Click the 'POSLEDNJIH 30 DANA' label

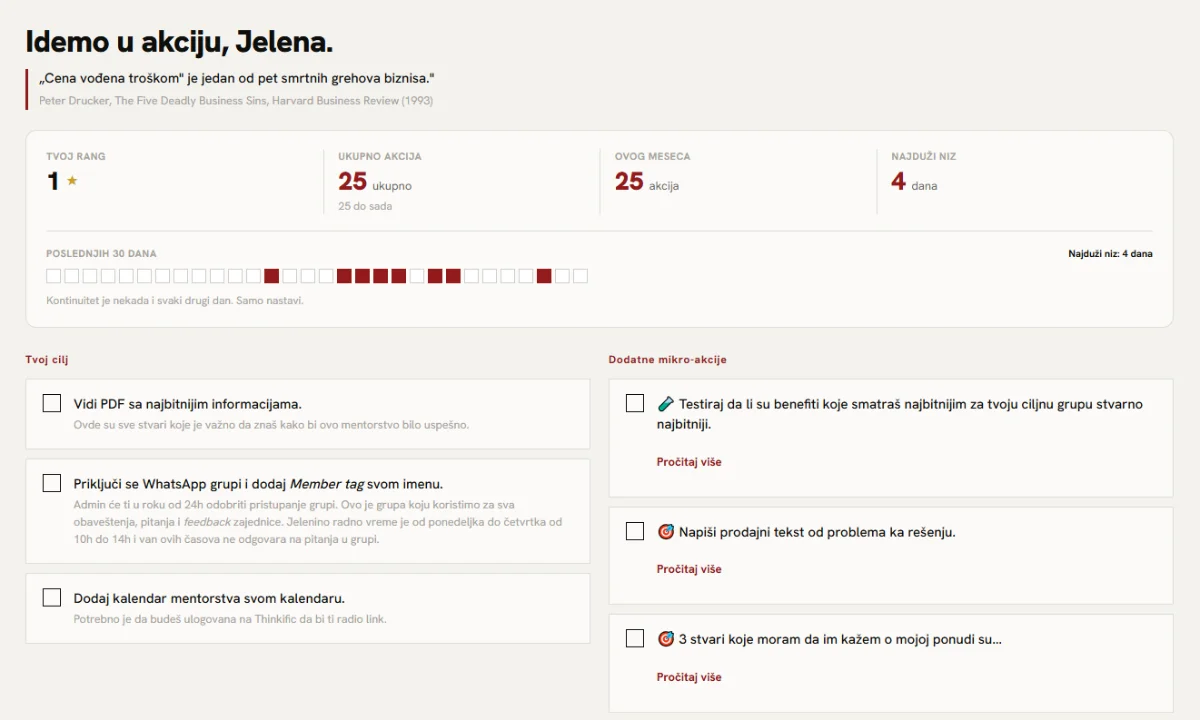click(x=101, y=254)
